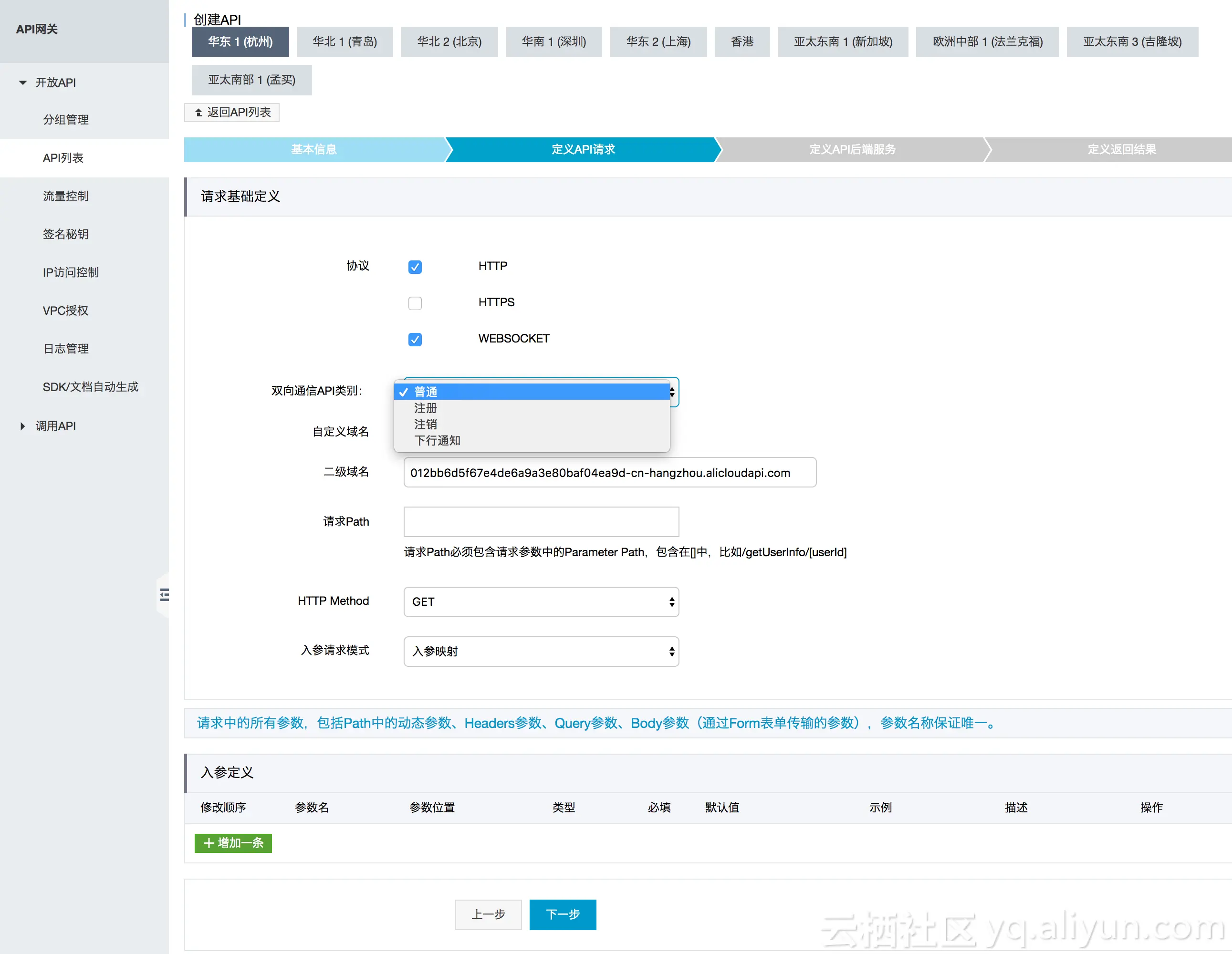
Task: Open the 签名秘钥 page
Action: coord(65,234)
